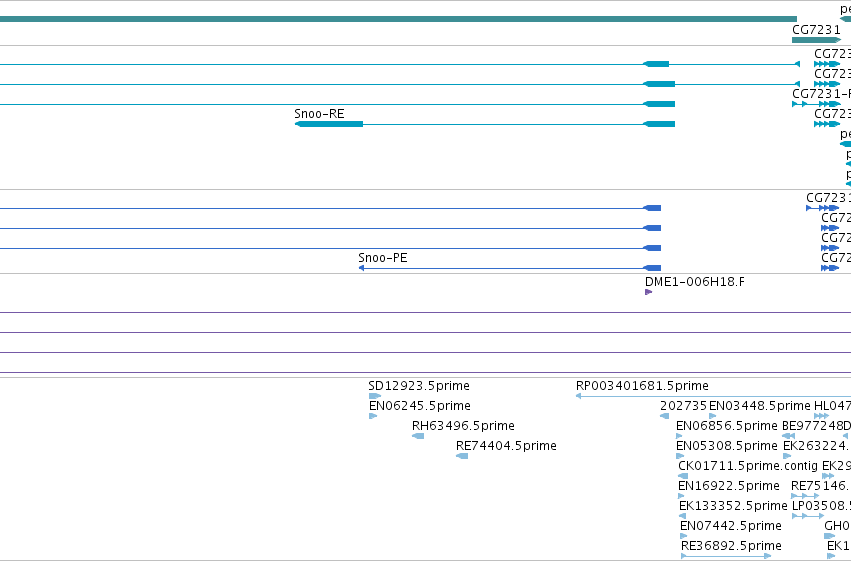
Task: Open the Snoo-PE label
Action: (383, 258)
